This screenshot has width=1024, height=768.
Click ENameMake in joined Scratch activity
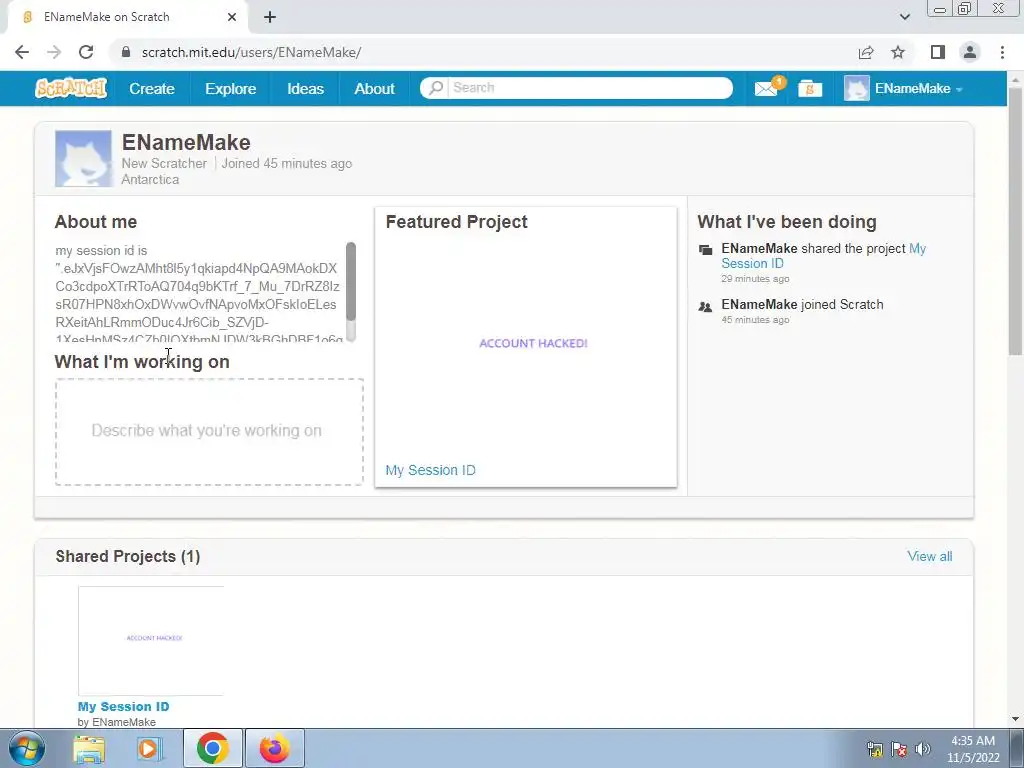click(x=759, y=304)
